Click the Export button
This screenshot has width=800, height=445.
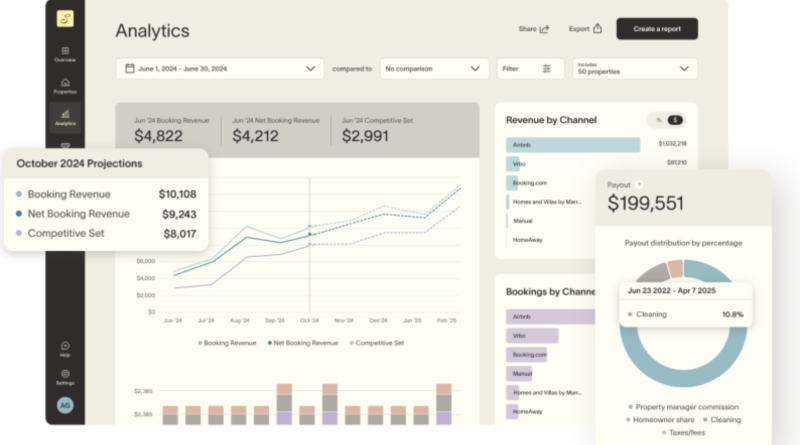(585, 29)
